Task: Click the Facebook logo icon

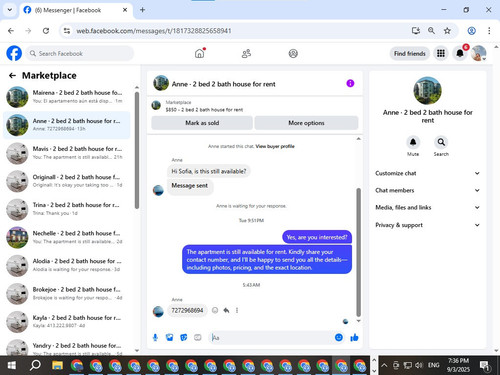Action: pyautogui.click(x=14, y=53)
